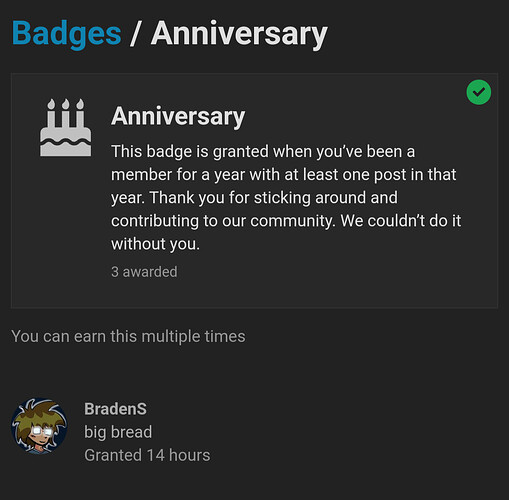509x500 pixels.
Task: Open the Badges breadcrumb link
Action: (66, 34)
